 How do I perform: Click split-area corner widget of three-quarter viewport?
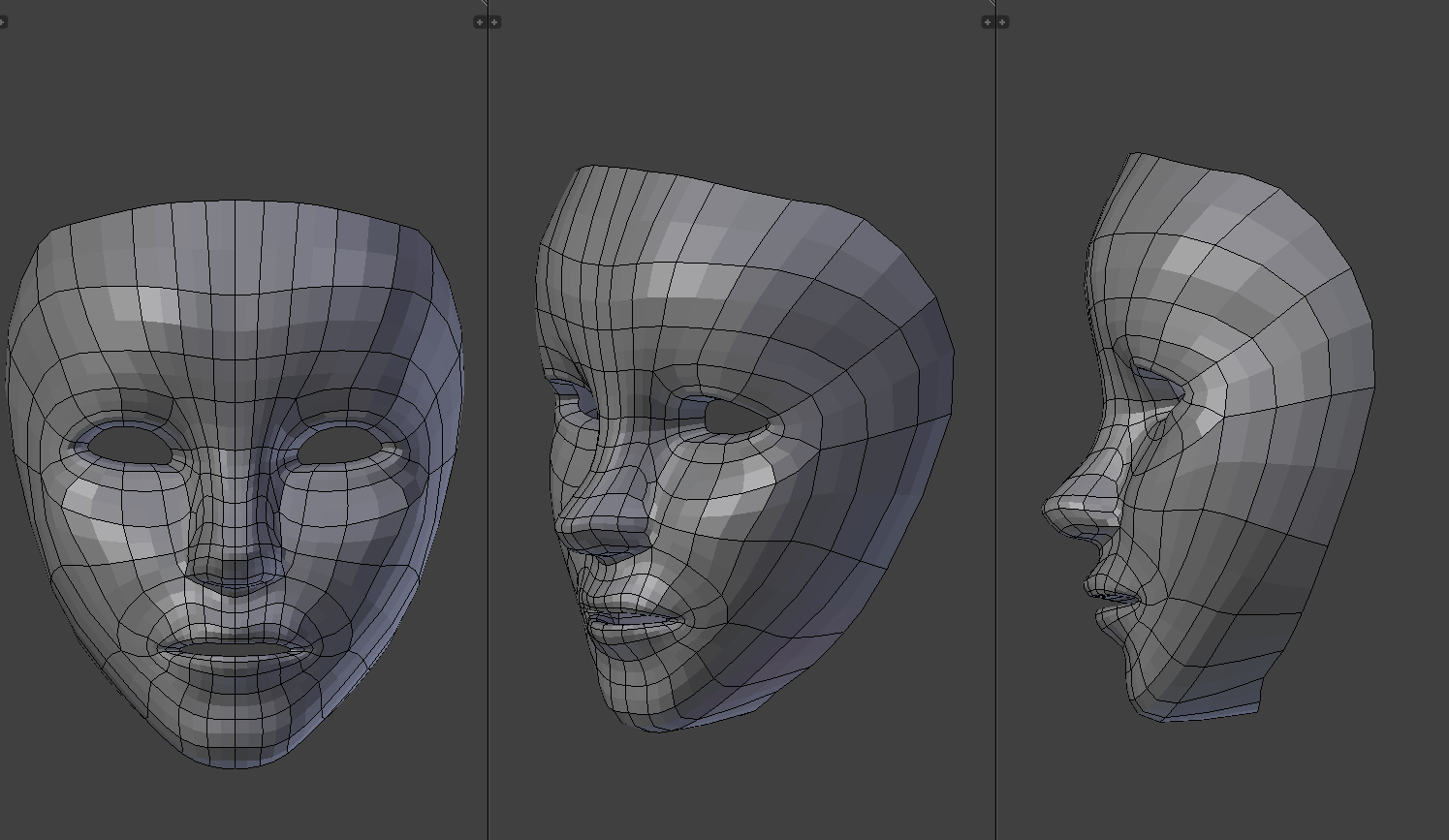pos(991,3)
